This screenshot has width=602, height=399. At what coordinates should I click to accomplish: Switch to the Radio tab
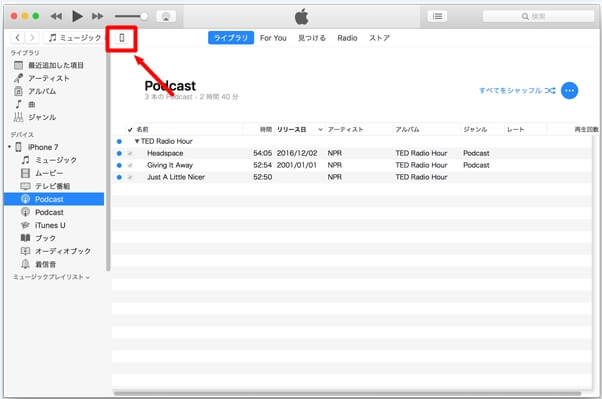click(347, 38)
